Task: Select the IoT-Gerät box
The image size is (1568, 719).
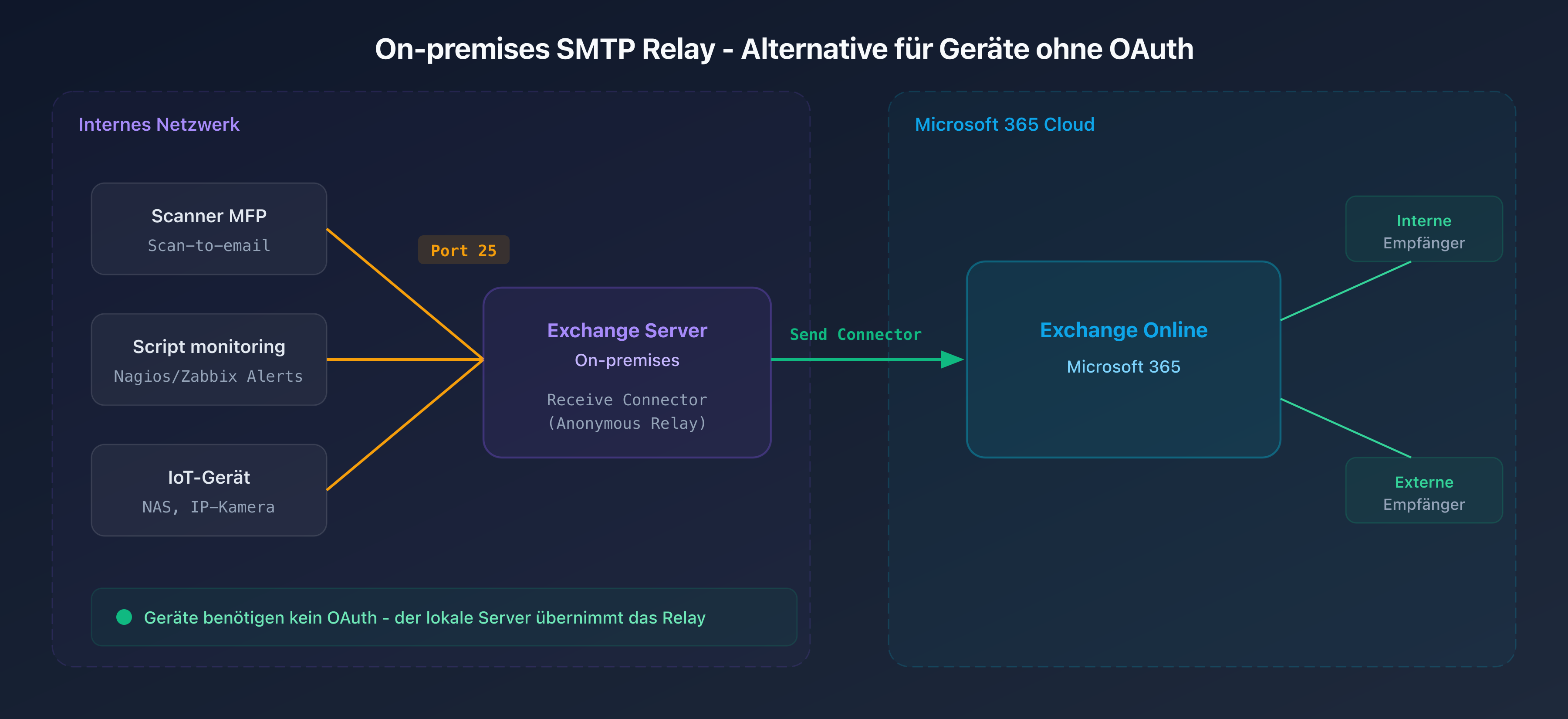Action: coord(208,490)
